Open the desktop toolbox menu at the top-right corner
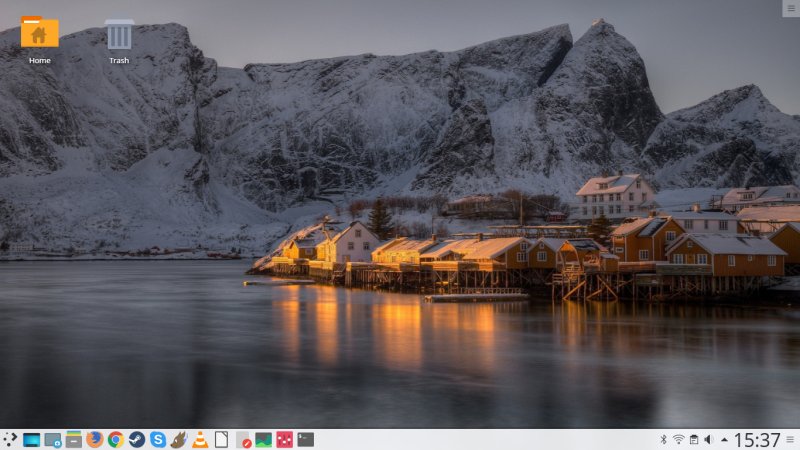800x450 pixels. pyautogui.click(x=791, y=8)
